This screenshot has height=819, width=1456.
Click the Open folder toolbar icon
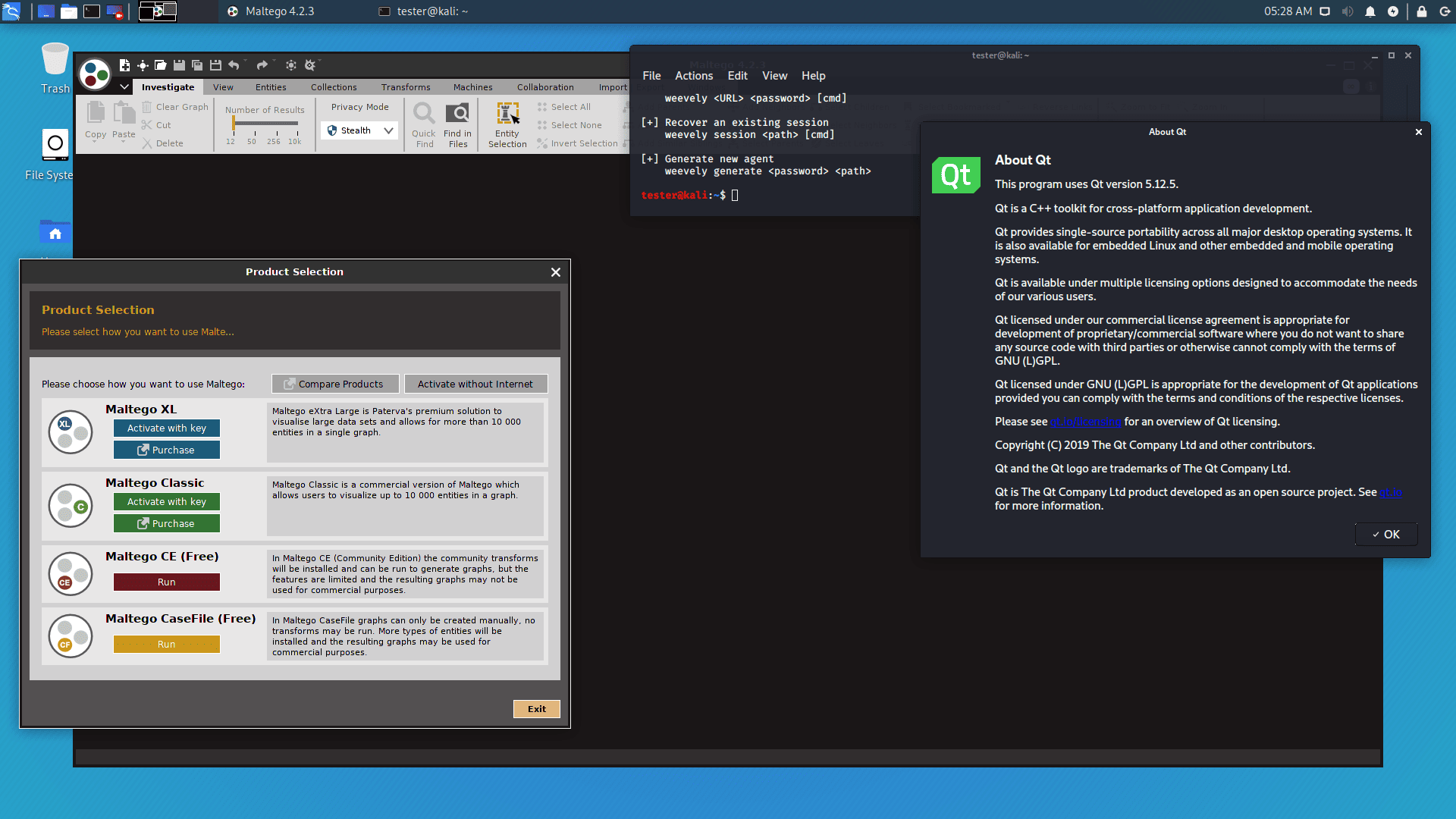coord(161,65)
